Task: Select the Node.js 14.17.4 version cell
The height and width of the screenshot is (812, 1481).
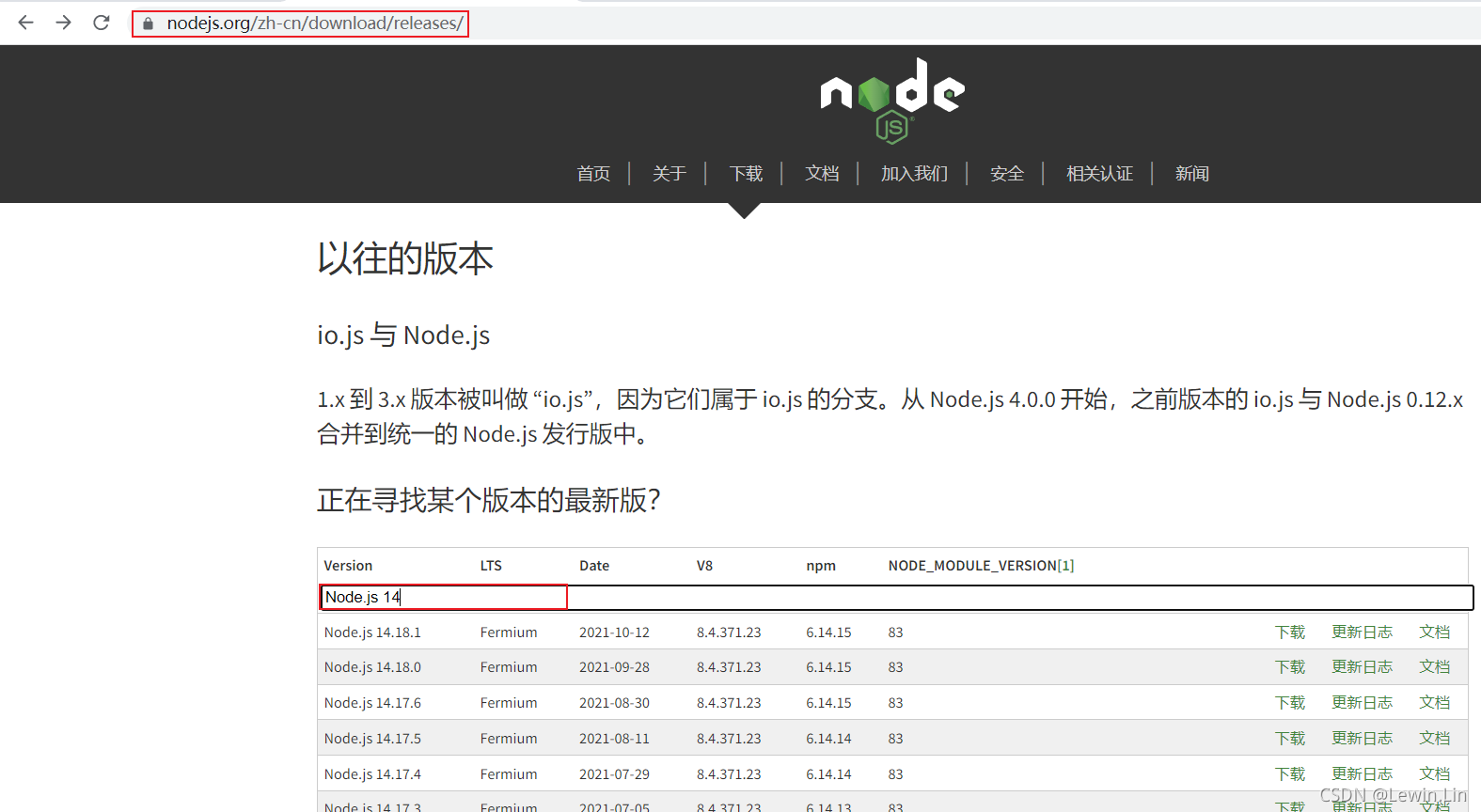Action: coord(372,774)
